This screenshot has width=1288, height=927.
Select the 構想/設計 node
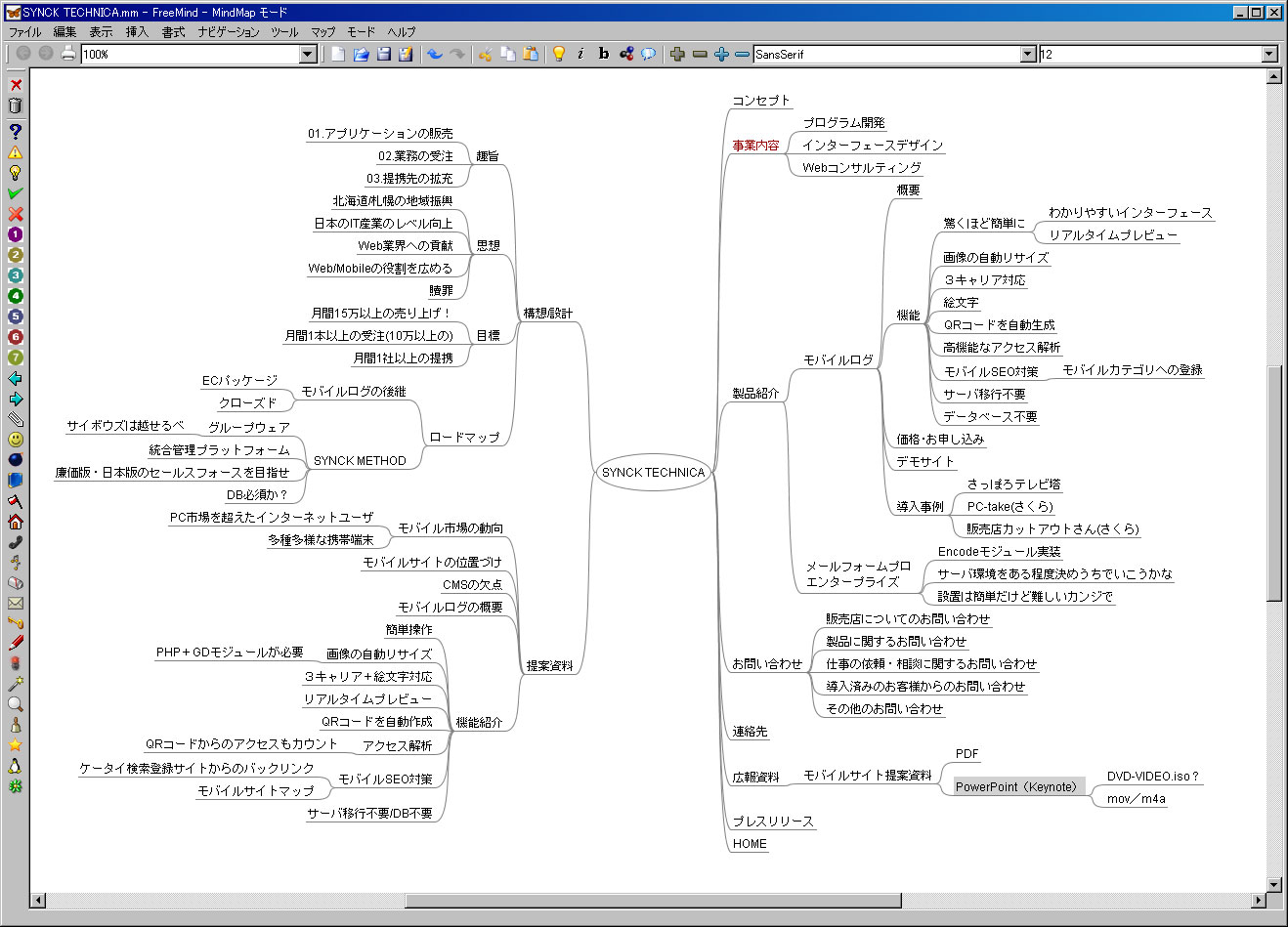(x=548, y=314)
